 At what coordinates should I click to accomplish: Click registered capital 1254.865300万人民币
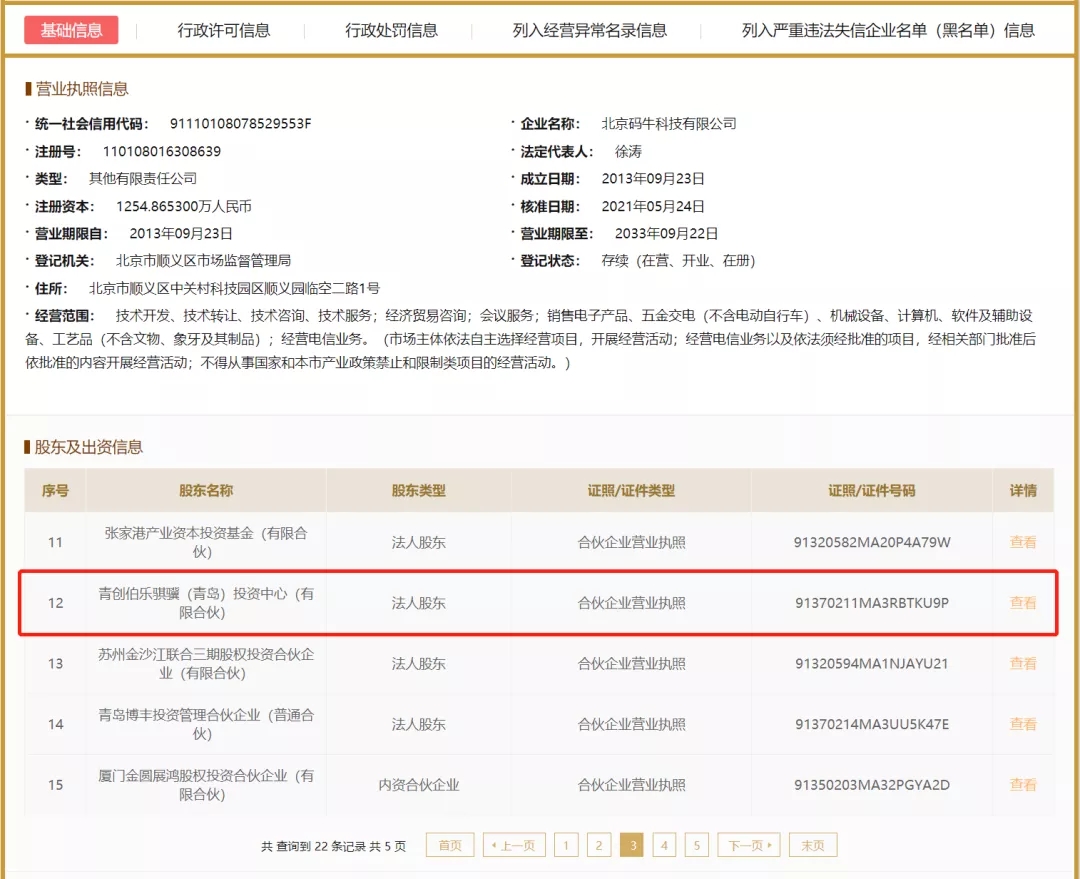(x=184, y=207)
